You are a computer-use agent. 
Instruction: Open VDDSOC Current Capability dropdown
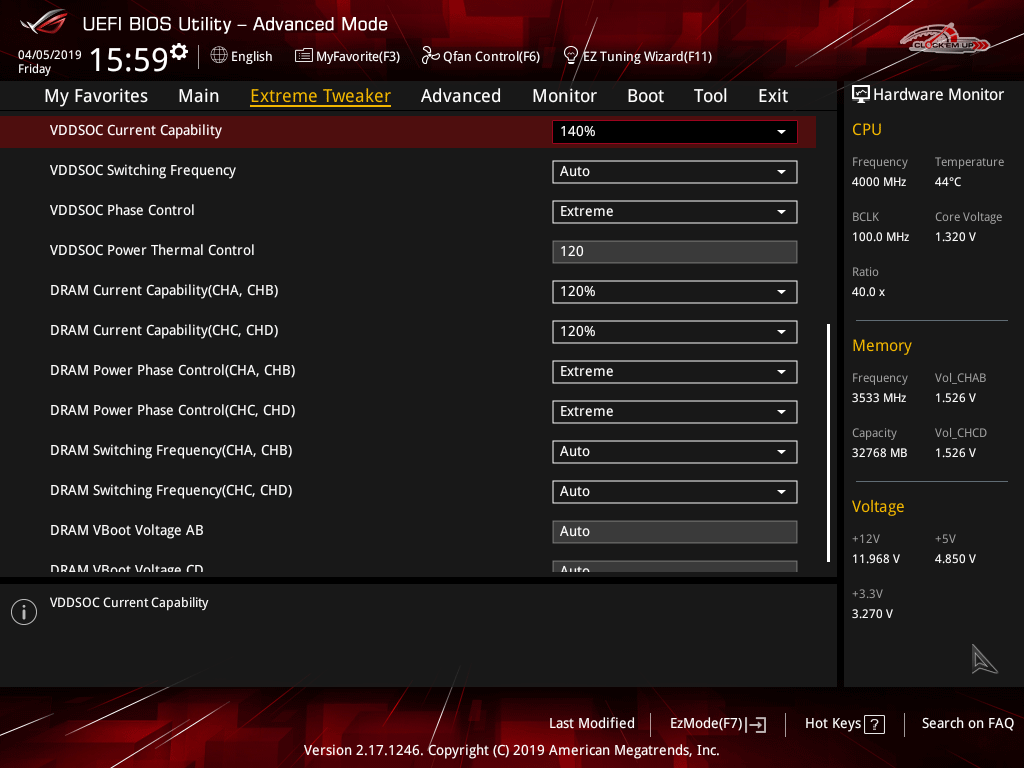674,131
